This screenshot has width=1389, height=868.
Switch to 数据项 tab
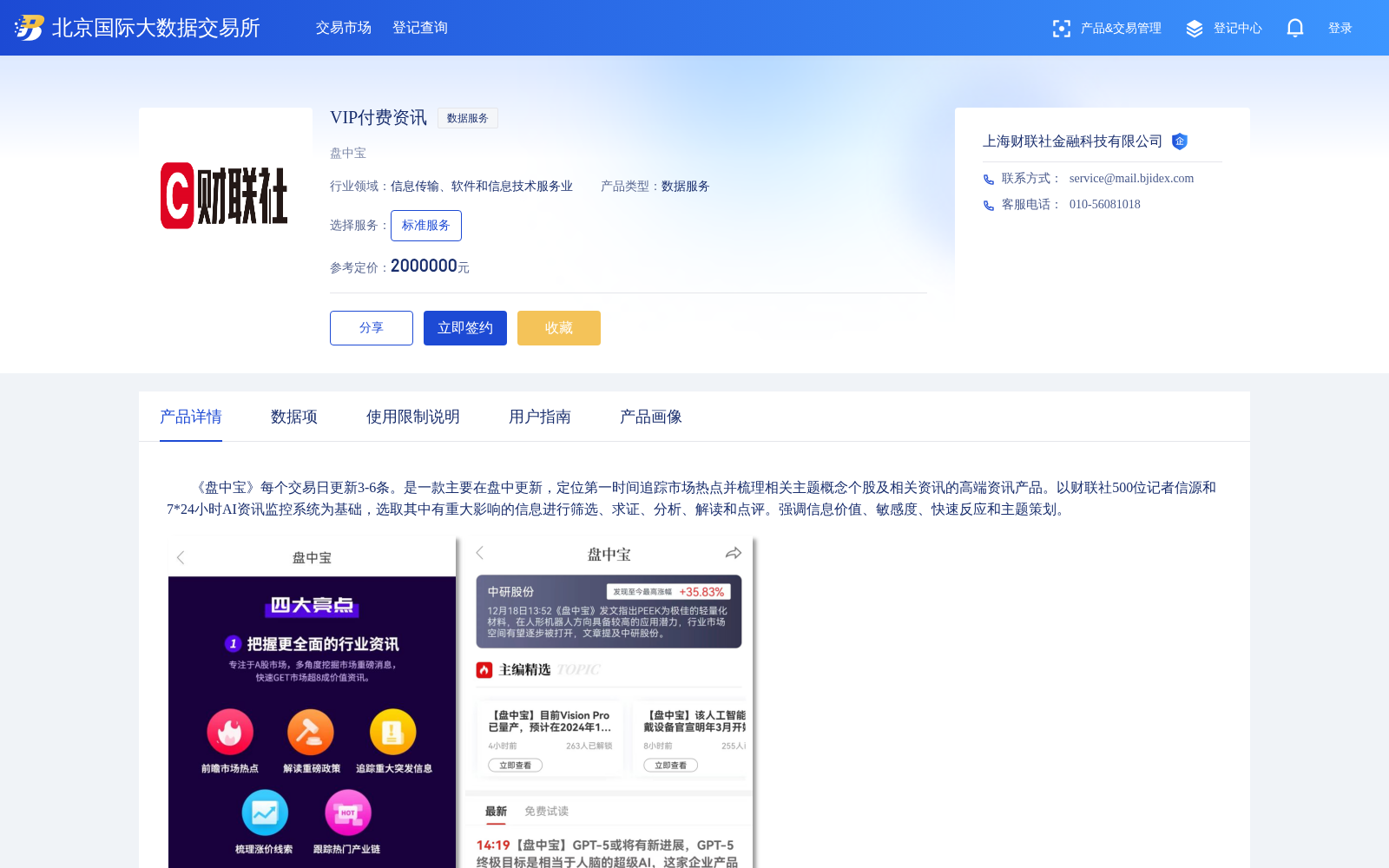coord(294,417)
